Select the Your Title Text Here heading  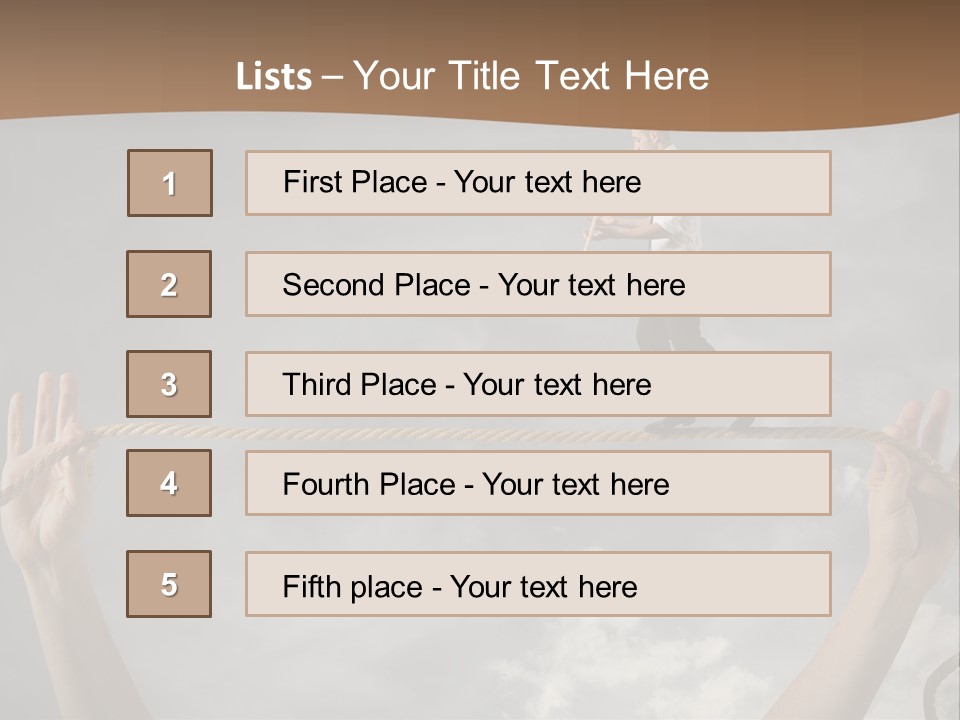coord(530,76)
